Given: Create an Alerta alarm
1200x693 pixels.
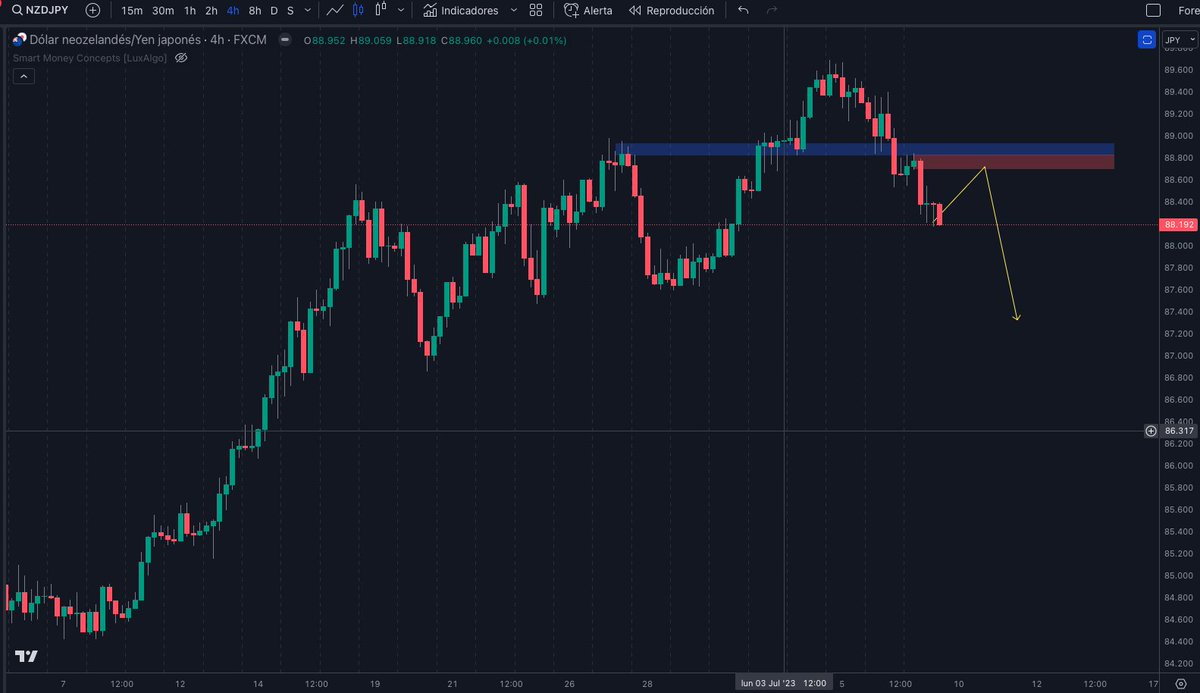Looking at the screenshot, I should click(588, 10).
